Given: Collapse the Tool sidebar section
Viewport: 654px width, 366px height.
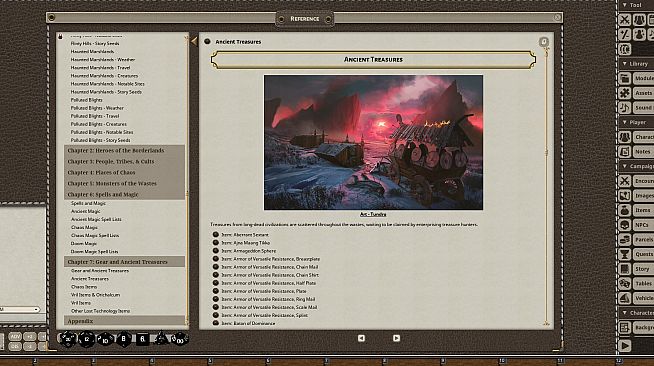Looking at the screenshot, I should coord(624,5).
